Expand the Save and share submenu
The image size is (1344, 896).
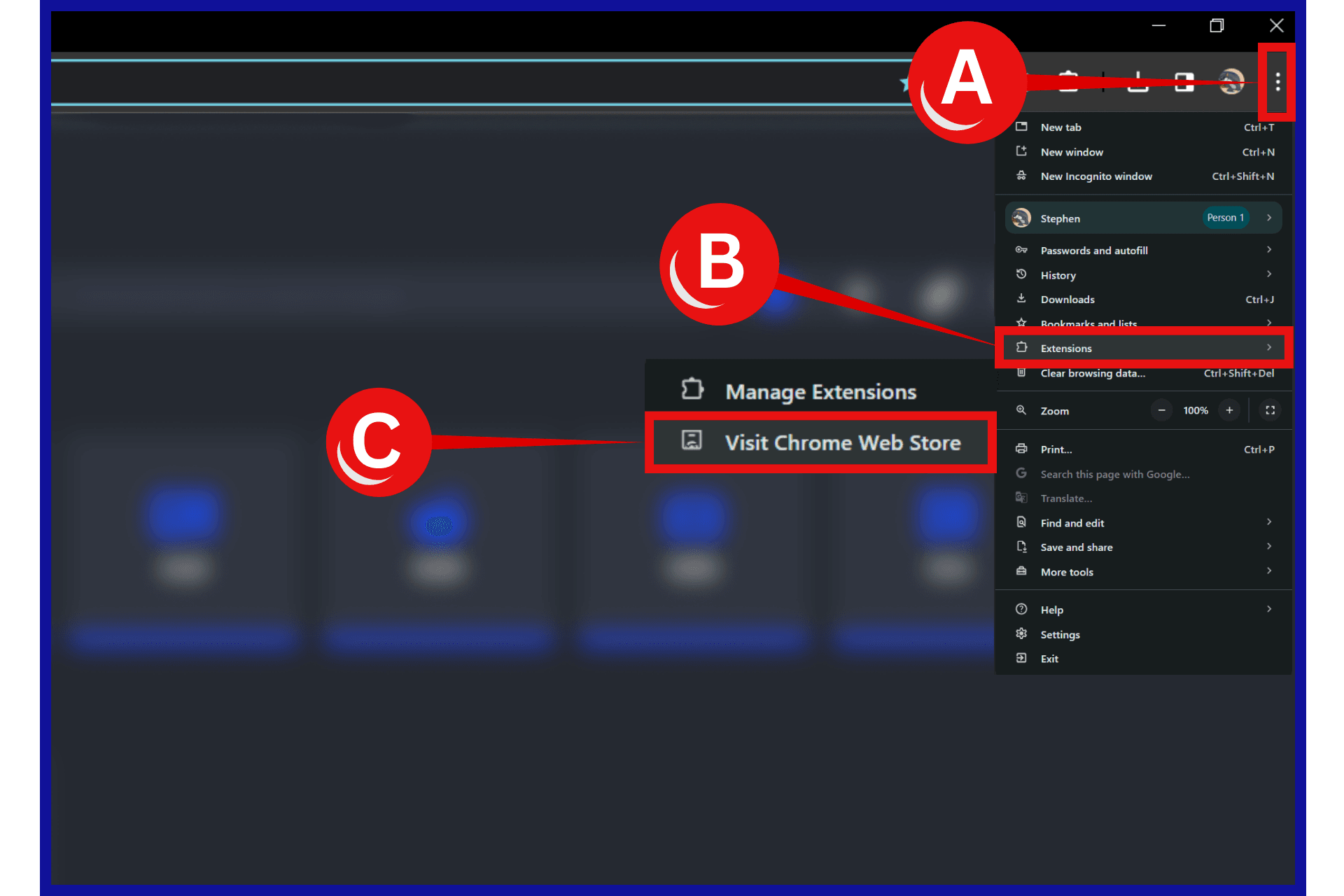pyautogui.click(x=1144, y=547)
